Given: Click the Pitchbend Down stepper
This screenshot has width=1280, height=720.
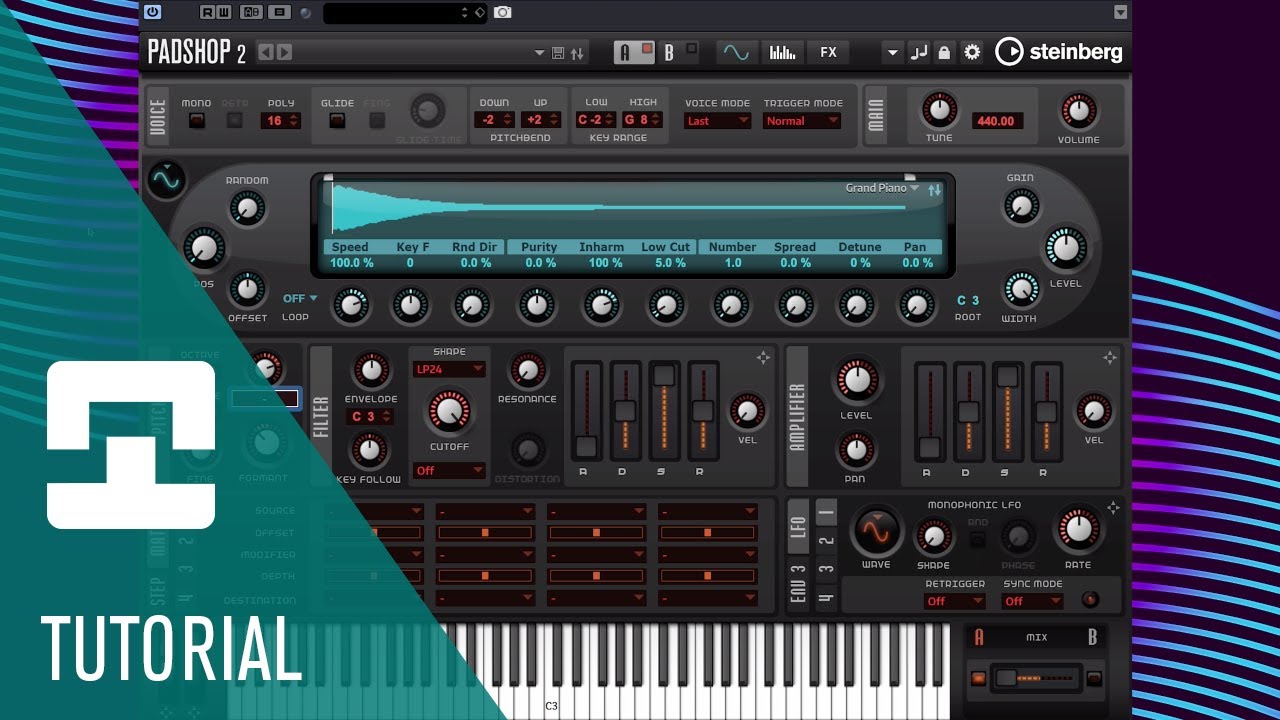Looking at the screenshot, I should 494,121.
